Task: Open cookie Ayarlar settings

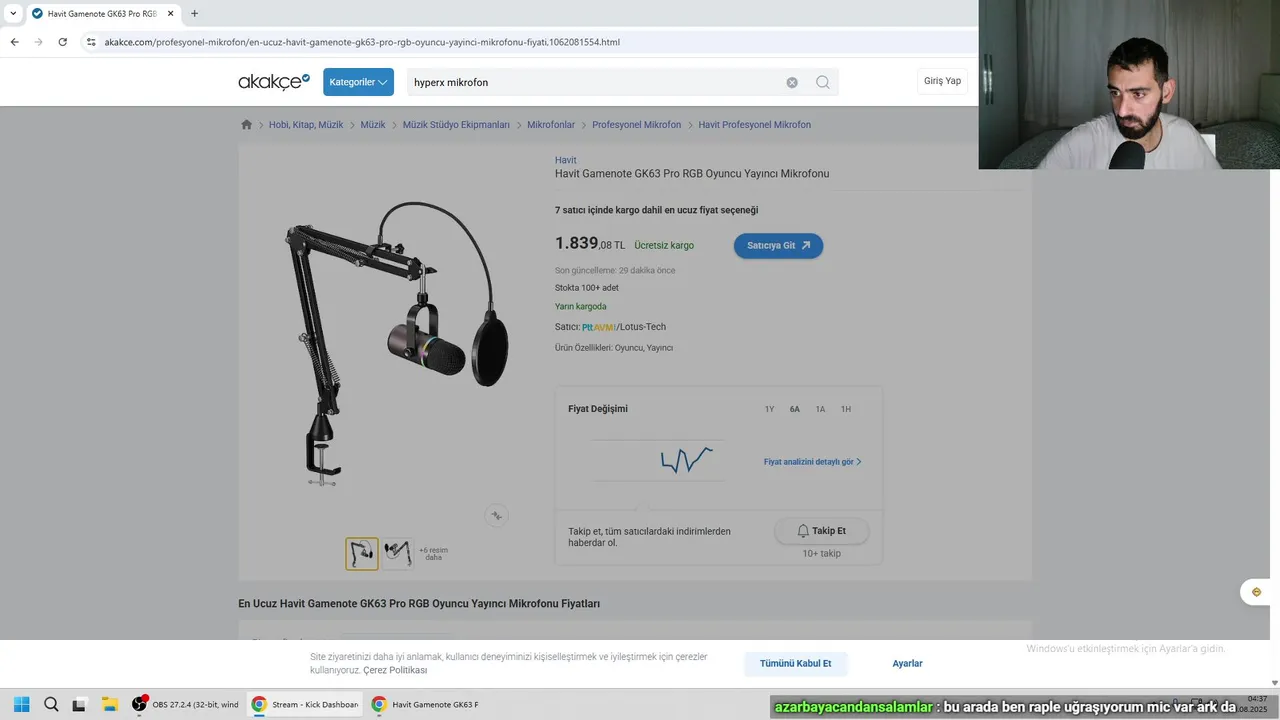Action: pos(908,664)
